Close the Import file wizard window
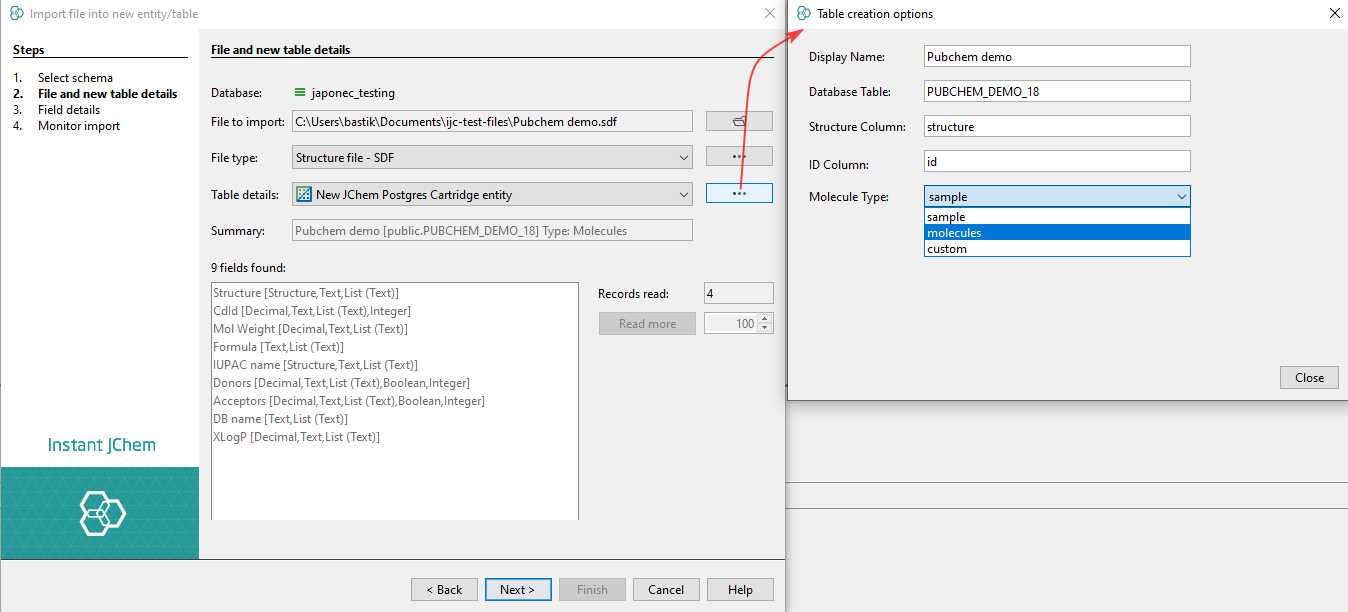The height and width of the screenshot is (612, 1348). click(x=770, y=13)
